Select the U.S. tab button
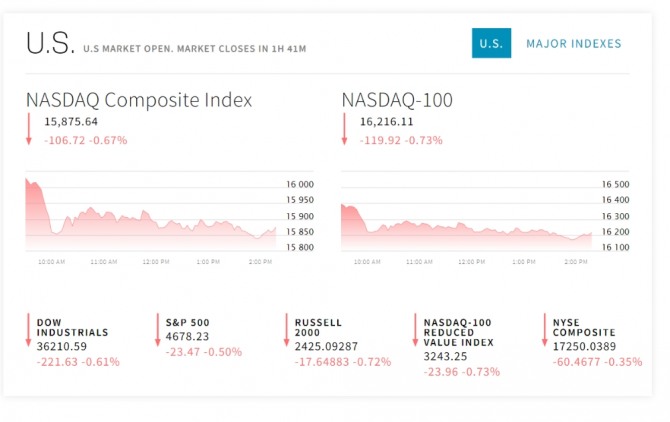 490,44
